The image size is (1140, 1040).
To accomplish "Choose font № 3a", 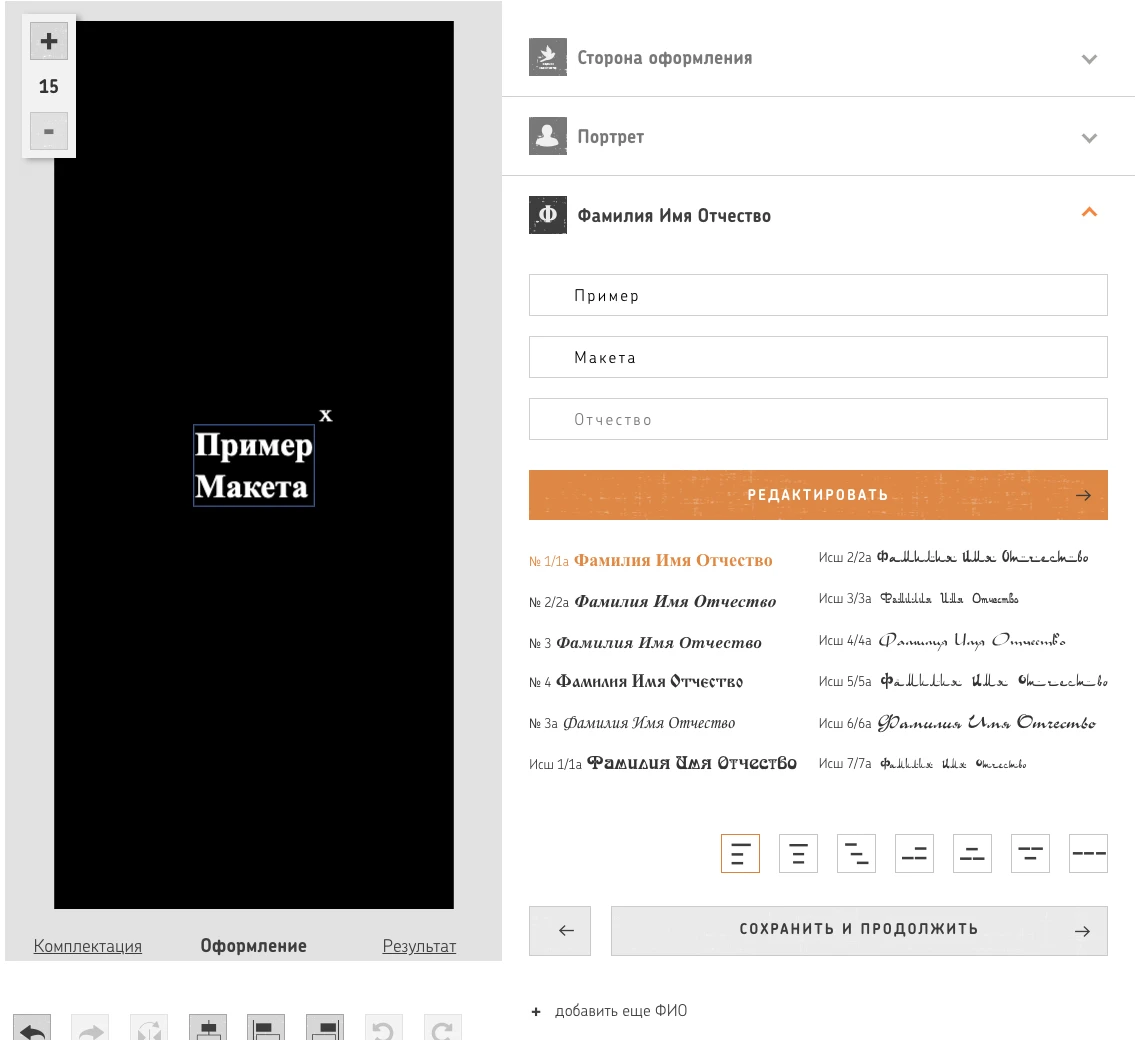I will [x=633, y=724].
